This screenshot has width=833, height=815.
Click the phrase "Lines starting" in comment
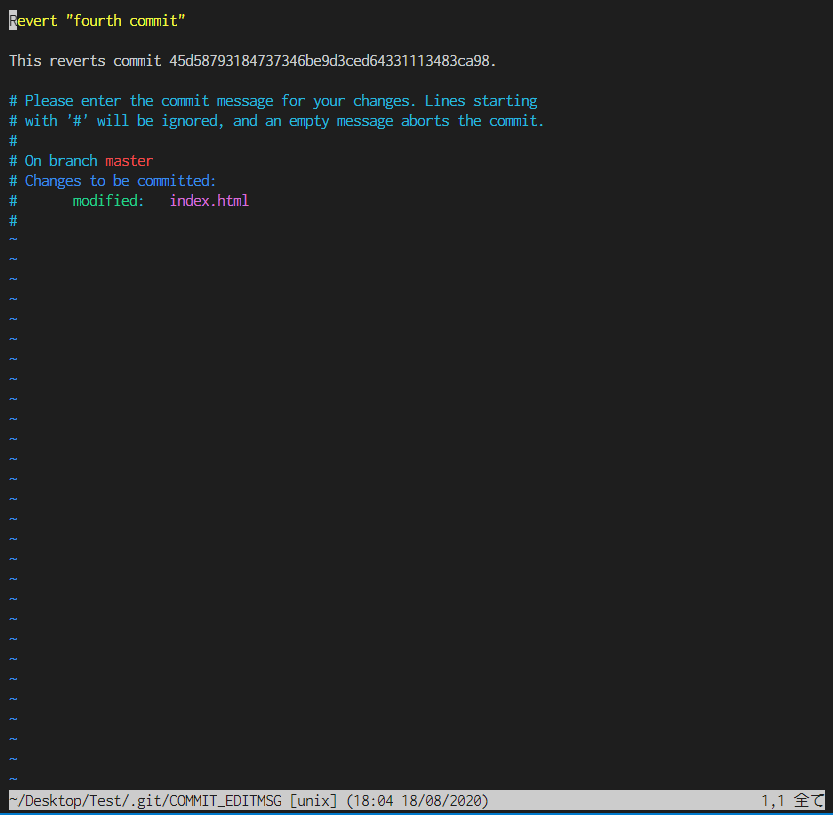481,101
